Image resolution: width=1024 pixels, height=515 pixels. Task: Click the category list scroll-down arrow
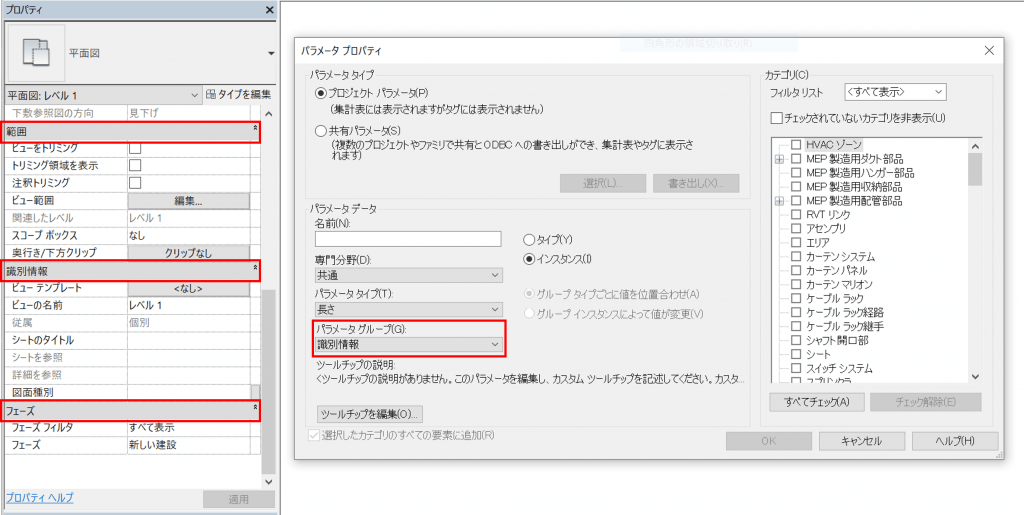tap(975, 377)
